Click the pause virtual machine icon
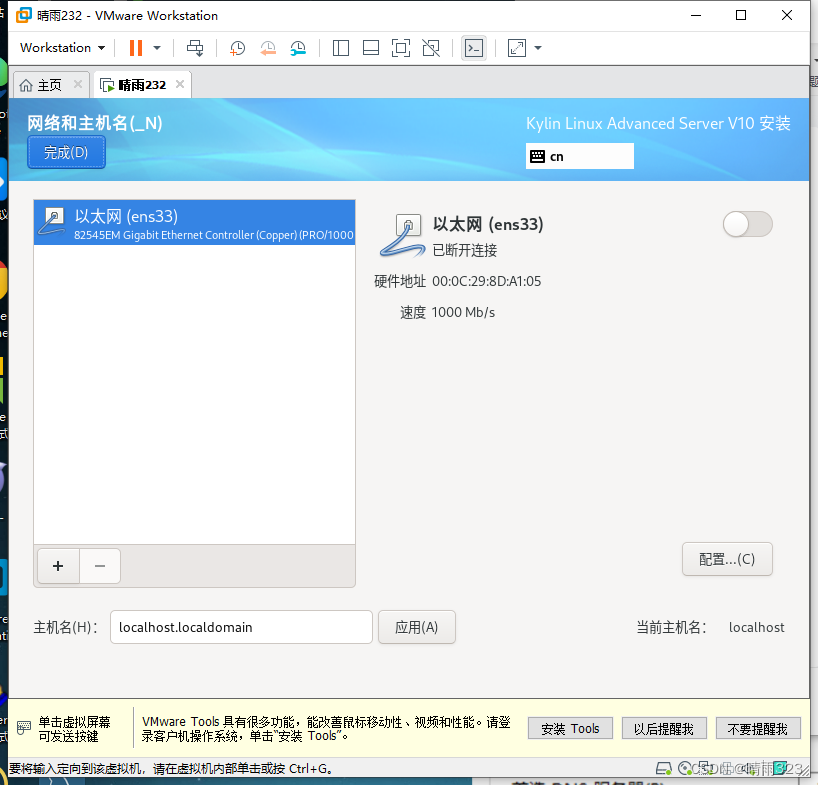818x785 pixels. pos(136,48)
